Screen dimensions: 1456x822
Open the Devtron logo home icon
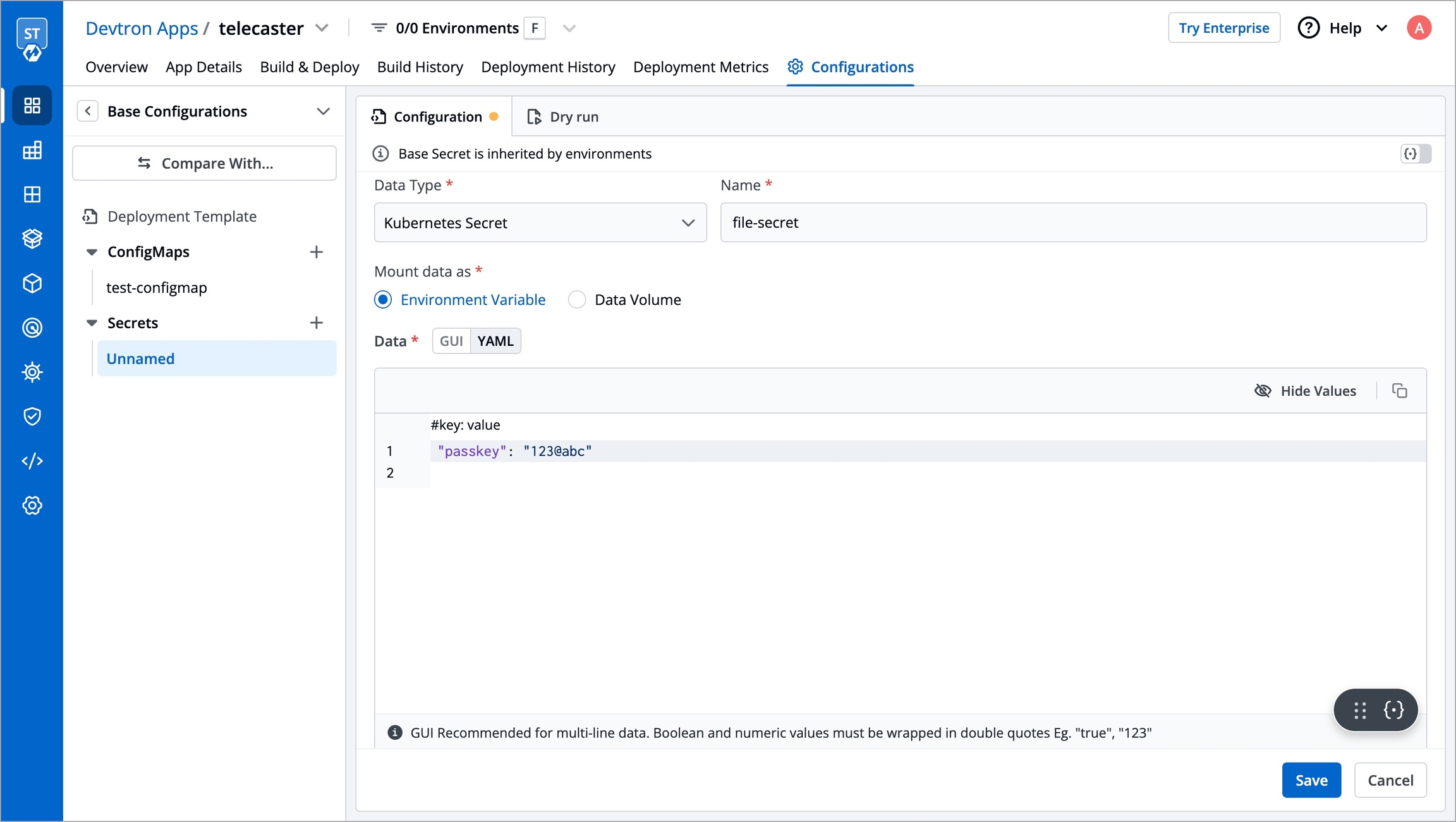[32, 40]
